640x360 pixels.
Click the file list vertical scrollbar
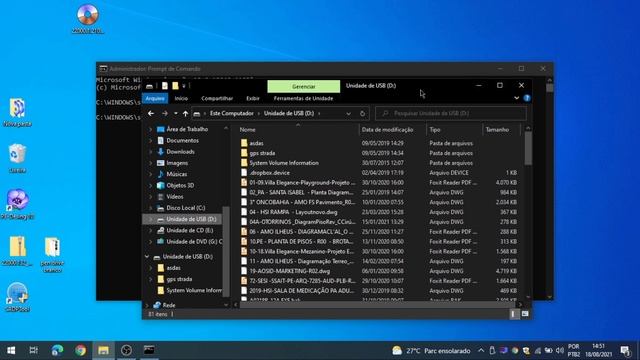528,149
